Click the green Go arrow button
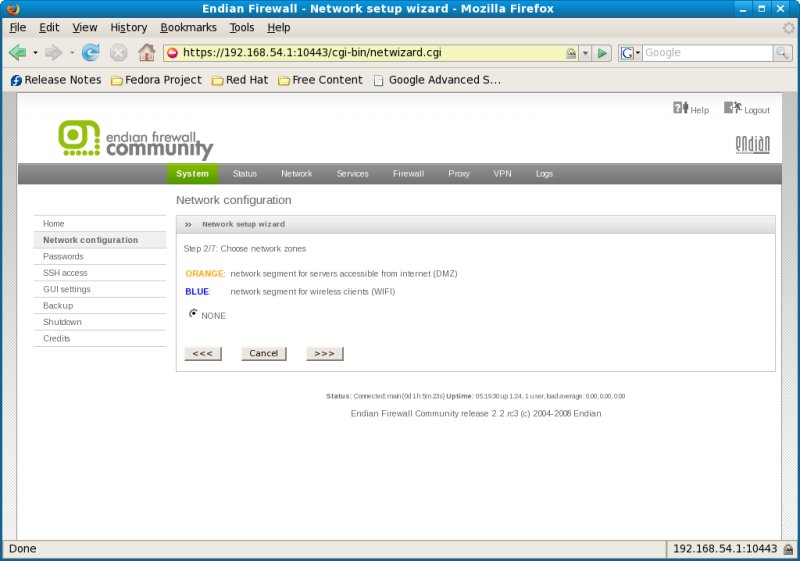This screenshot has width=800, height=561. [x=603, y=53]
